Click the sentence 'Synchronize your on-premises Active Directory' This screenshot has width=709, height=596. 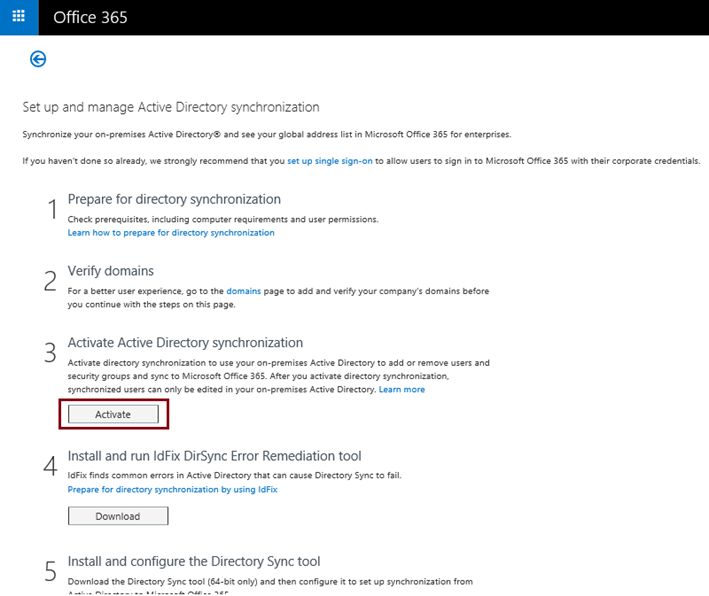tap(122, 134)
